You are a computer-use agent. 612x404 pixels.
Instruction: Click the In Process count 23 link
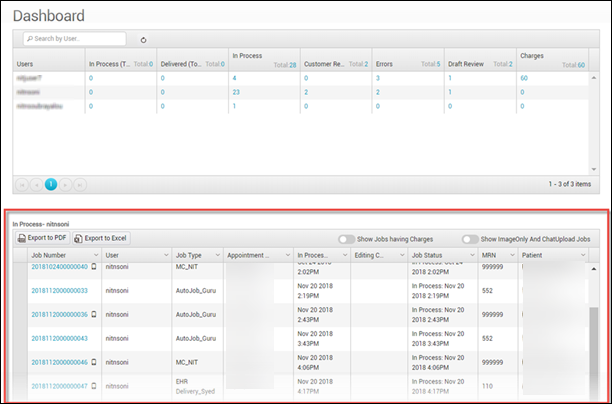click(x=236, y=91)
